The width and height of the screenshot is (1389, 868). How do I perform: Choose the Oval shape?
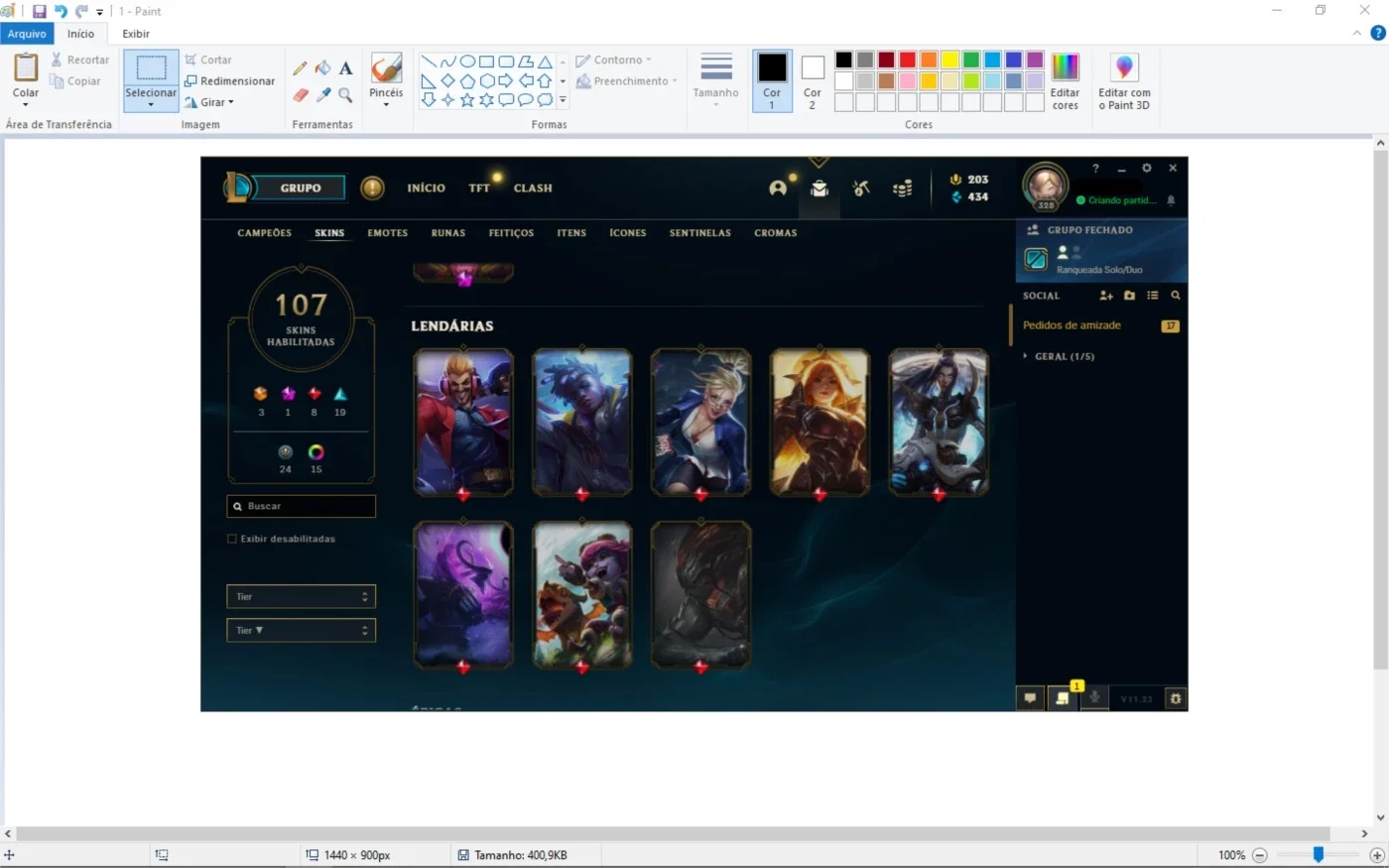pyautogui.click(x=467, y=62)
